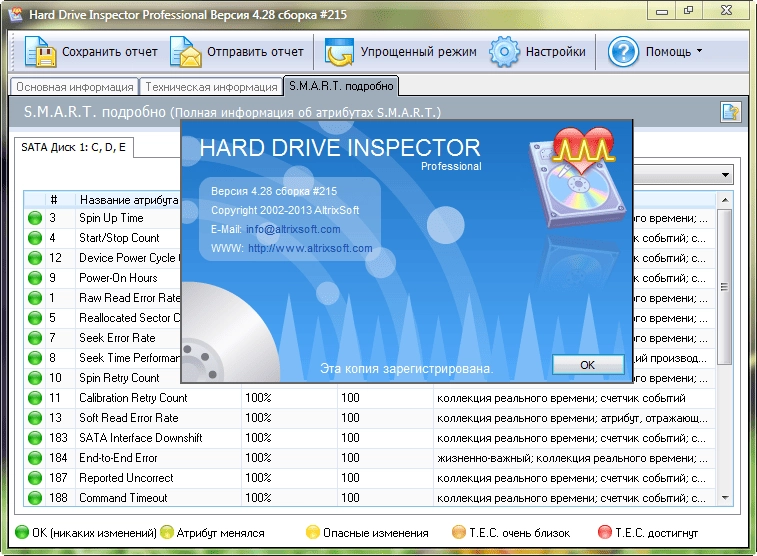
Task: Select the Command Timeout row name
Action: click(123, 498)
